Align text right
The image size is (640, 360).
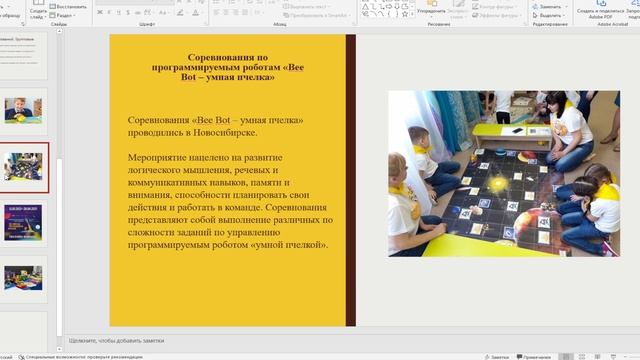tap(235, 13)
